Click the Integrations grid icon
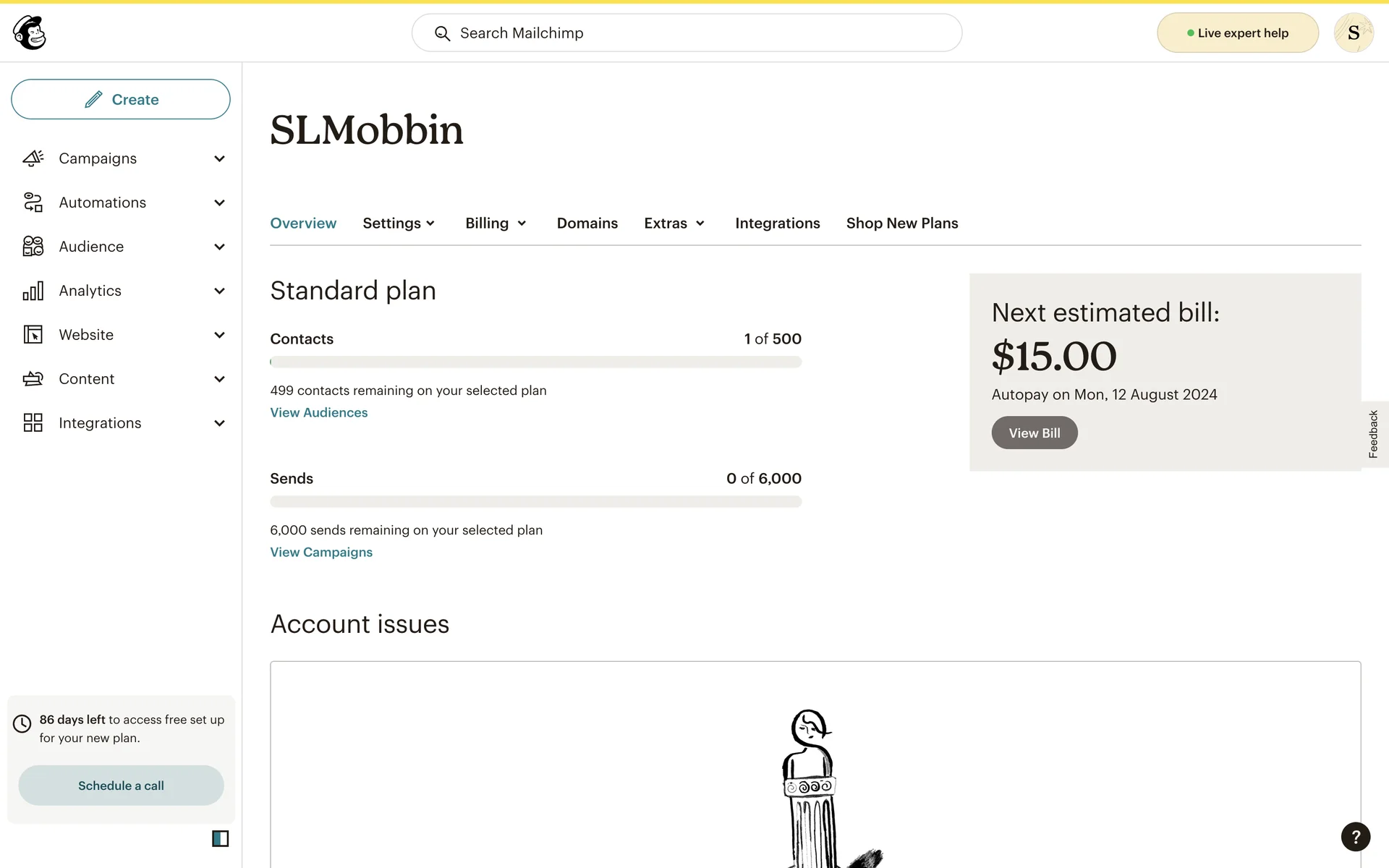Screen dimensions: 1389x868 (33, 423)
